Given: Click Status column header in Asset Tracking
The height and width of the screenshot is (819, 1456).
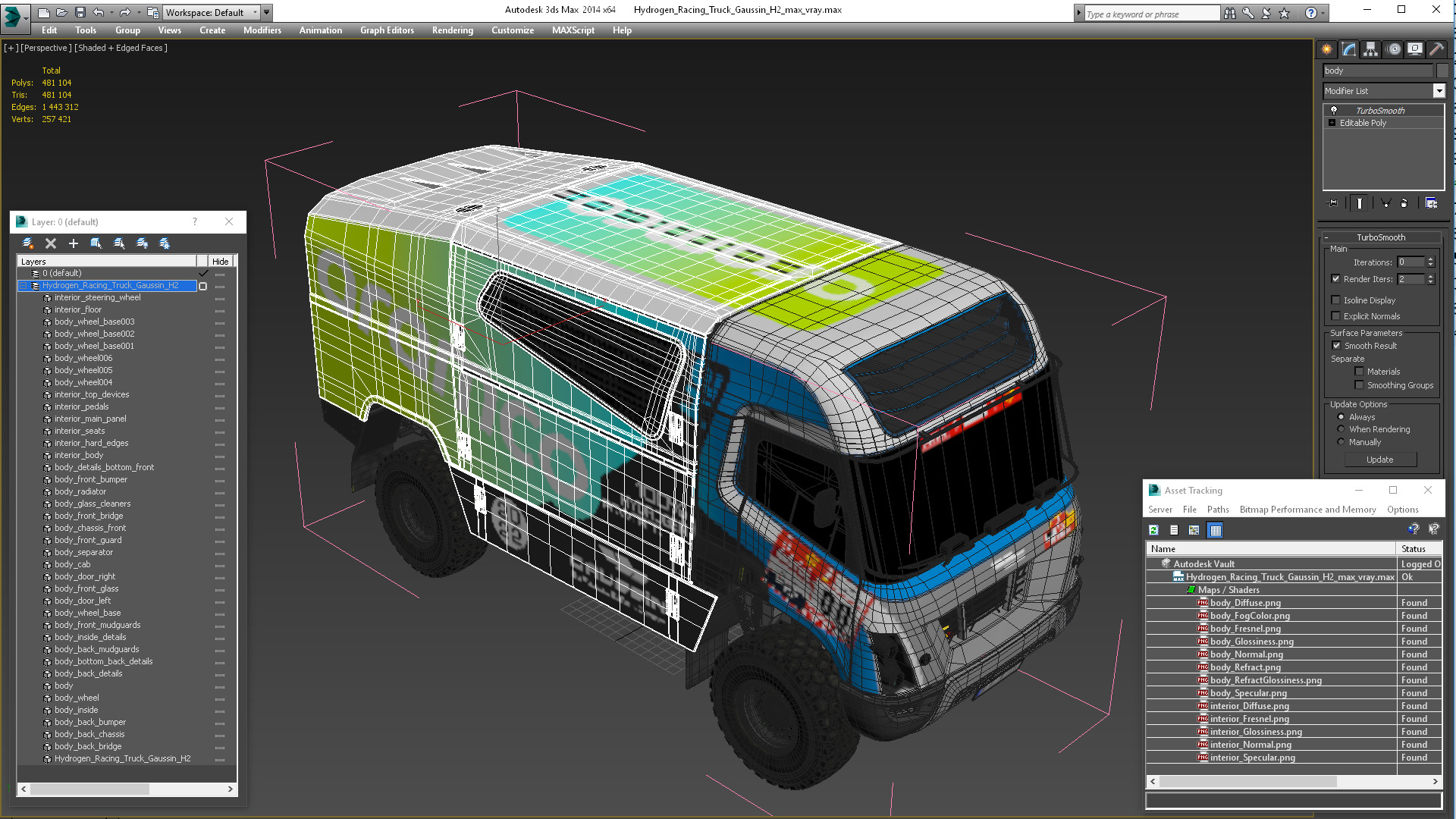Looking at the screenshot, I should pos(1419,549).
